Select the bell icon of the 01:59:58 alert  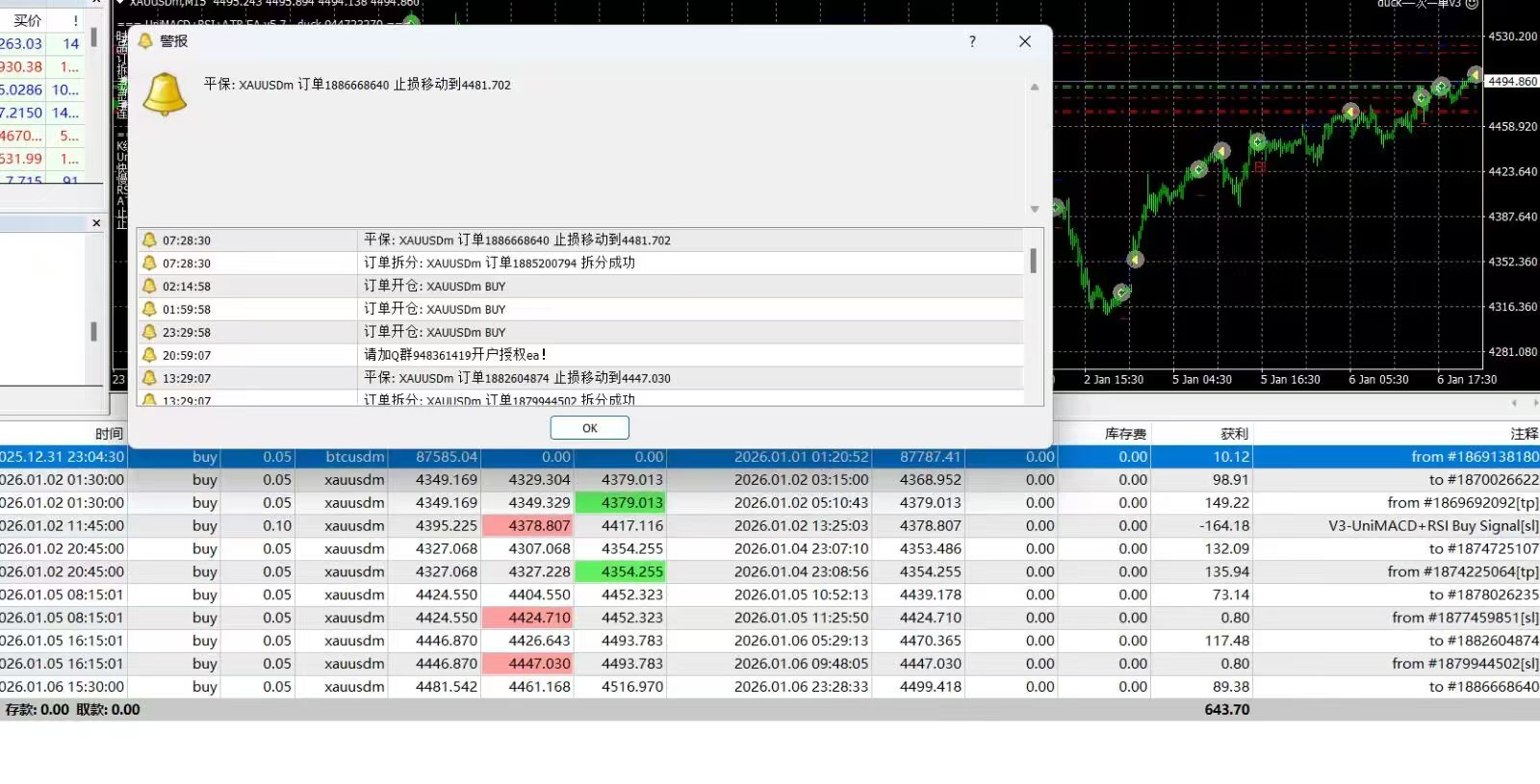coord(149,309)
